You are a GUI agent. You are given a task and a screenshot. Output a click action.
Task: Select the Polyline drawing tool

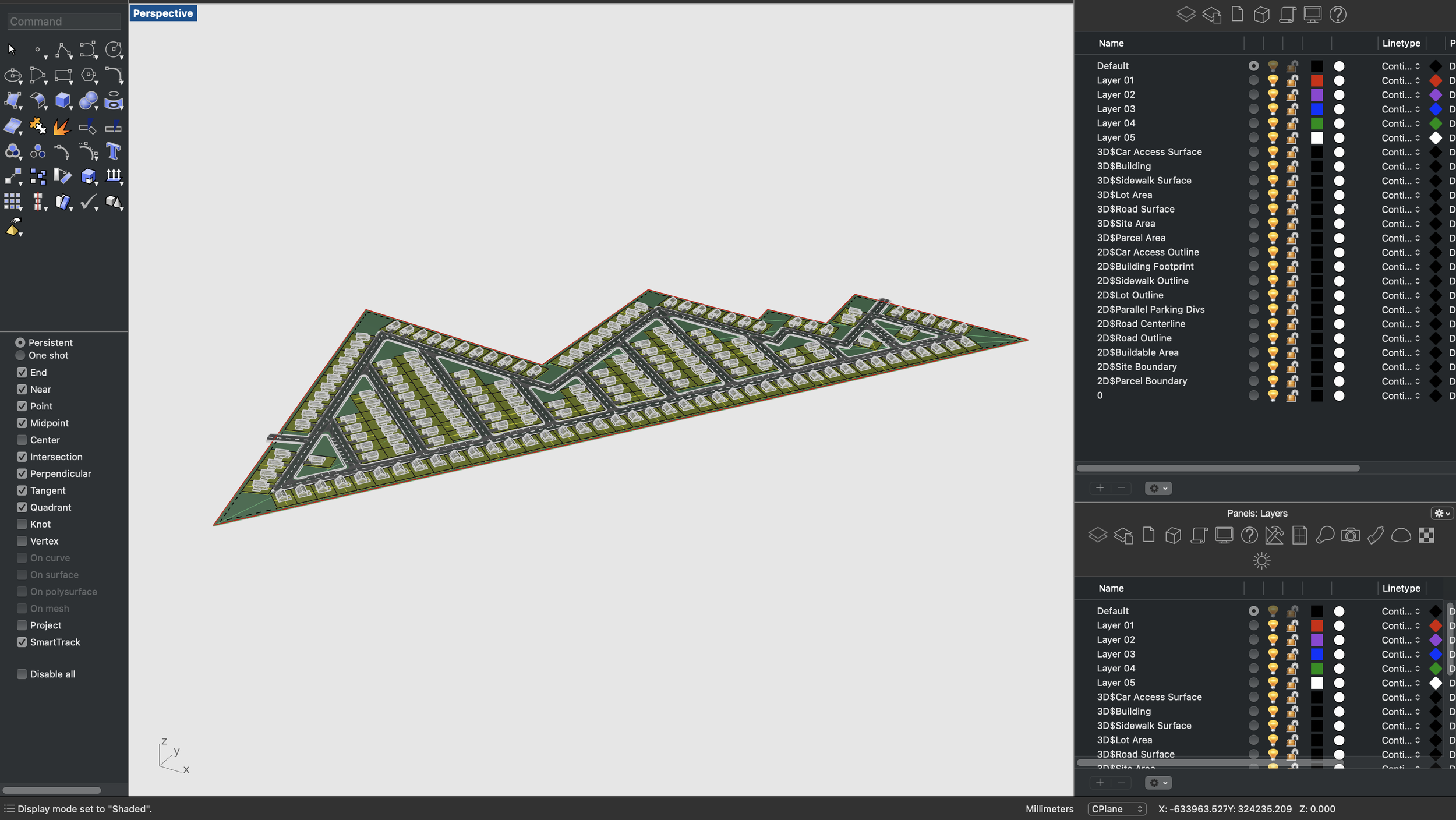click(63, 50)
